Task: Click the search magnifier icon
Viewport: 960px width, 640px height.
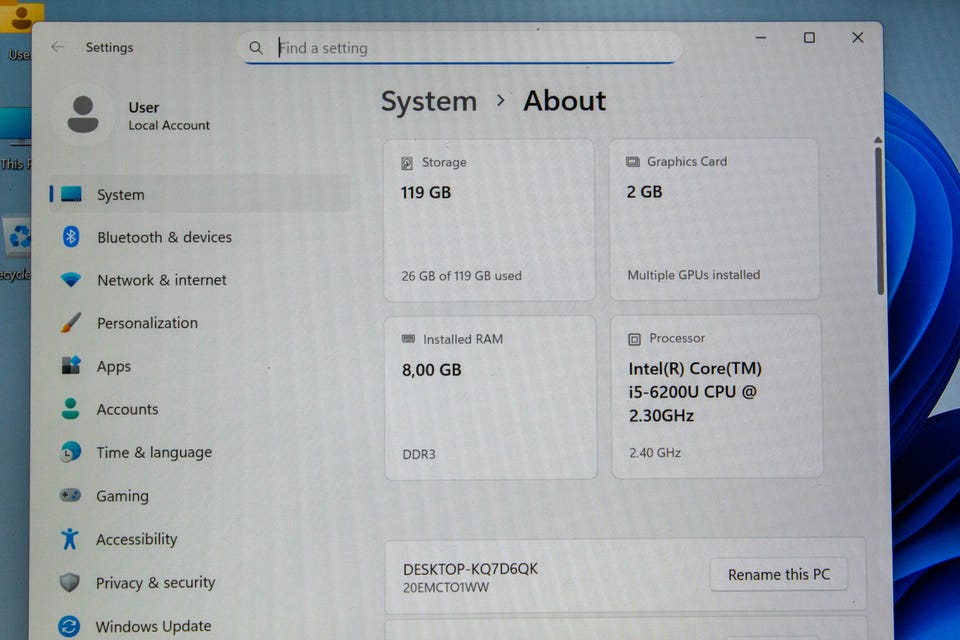Action: [x=255, y=48]
